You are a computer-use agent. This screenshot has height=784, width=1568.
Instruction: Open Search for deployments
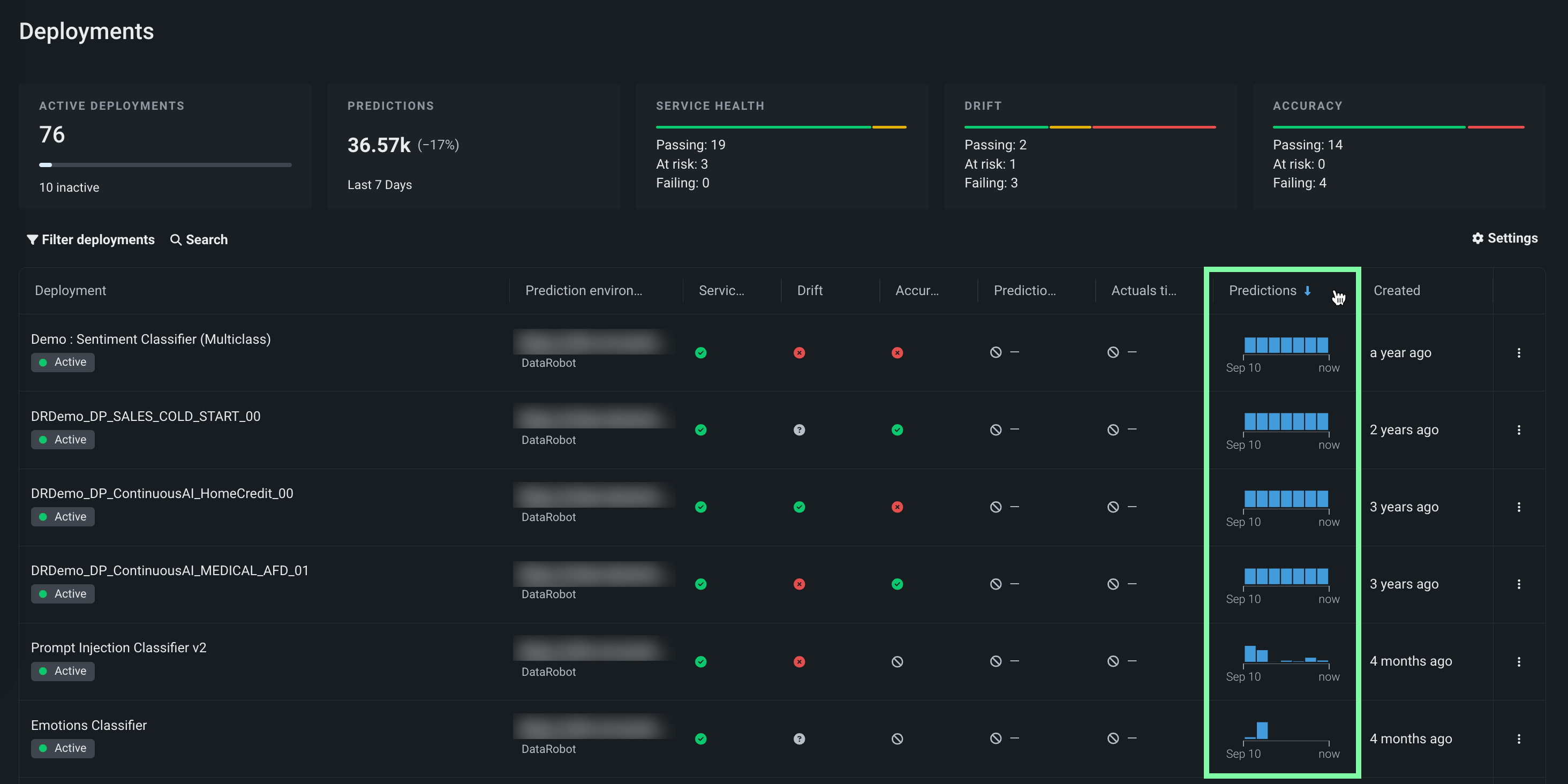click(199, 240)
